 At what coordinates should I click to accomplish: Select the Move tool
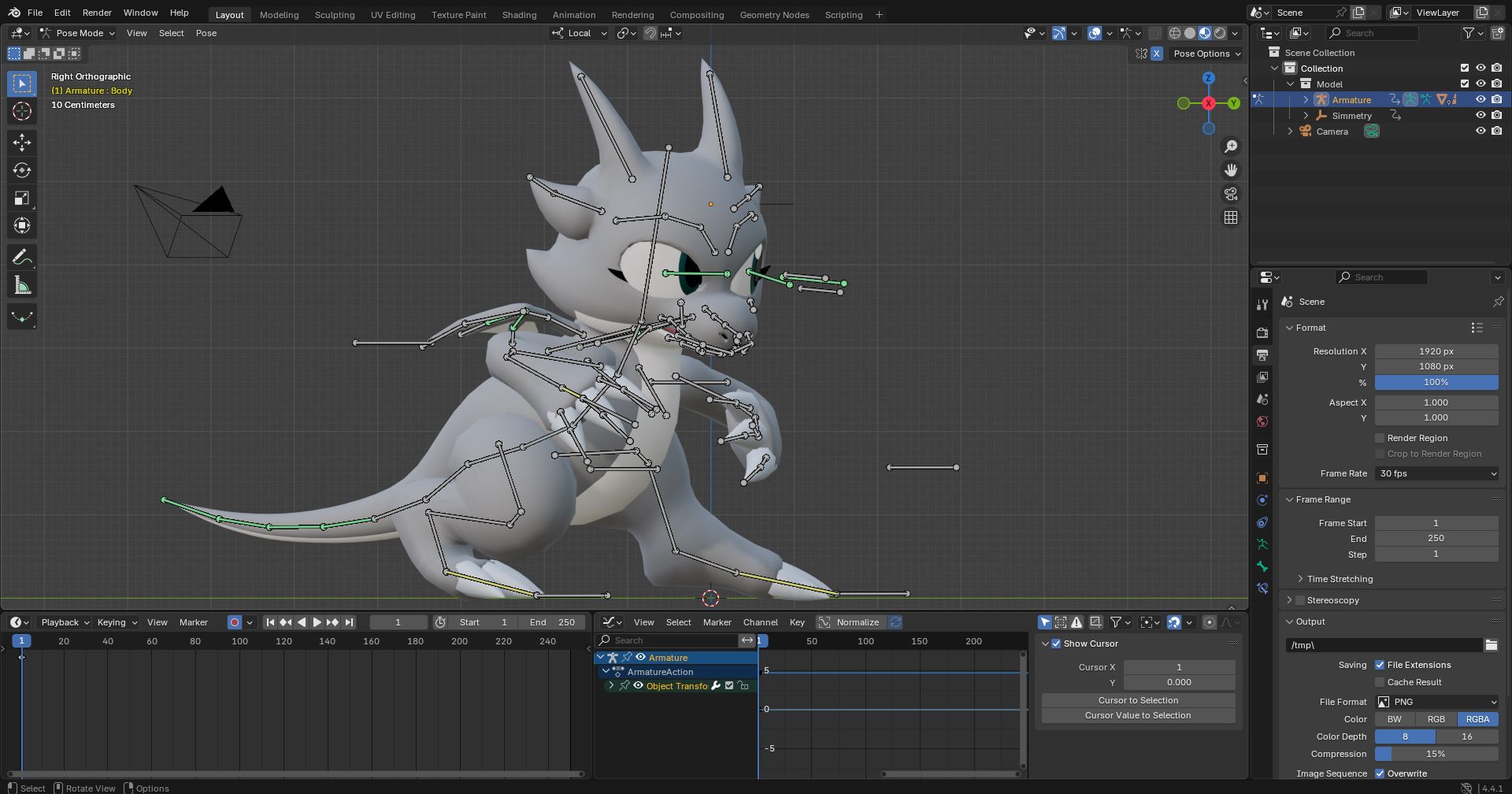pos(22,143)
